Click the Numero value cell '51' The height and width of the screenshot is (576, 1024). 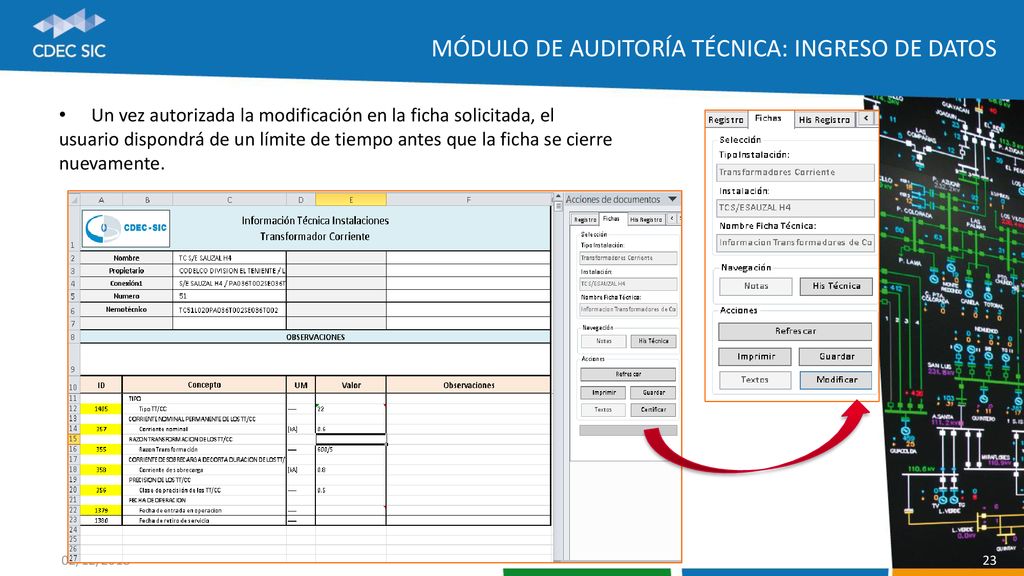[229, 296]
